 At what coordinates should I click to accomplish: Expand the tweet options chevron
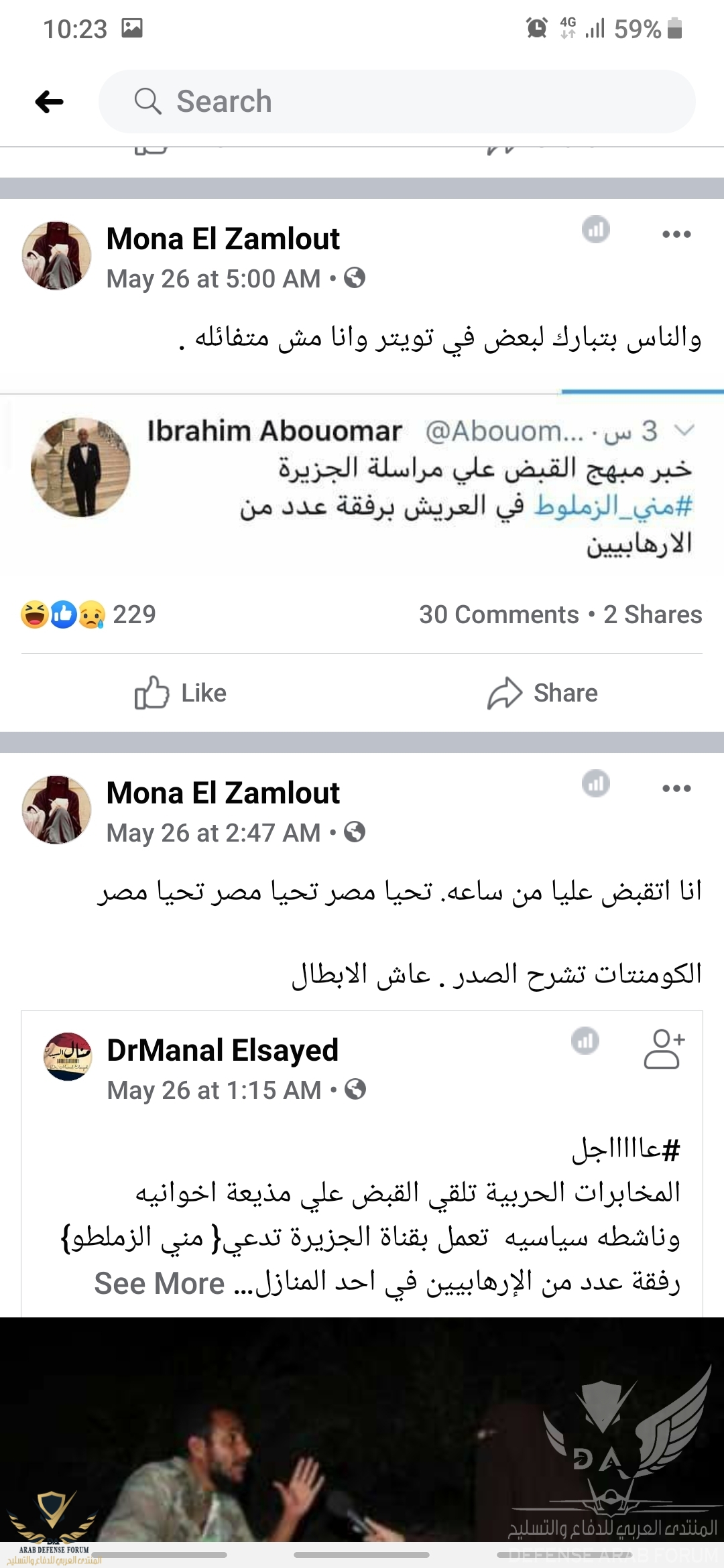[x=684, y=430]
